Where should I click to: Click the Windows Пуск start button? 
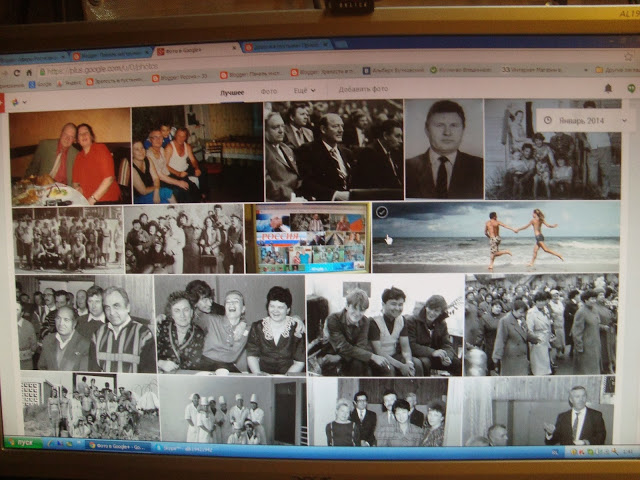(22, 442)
